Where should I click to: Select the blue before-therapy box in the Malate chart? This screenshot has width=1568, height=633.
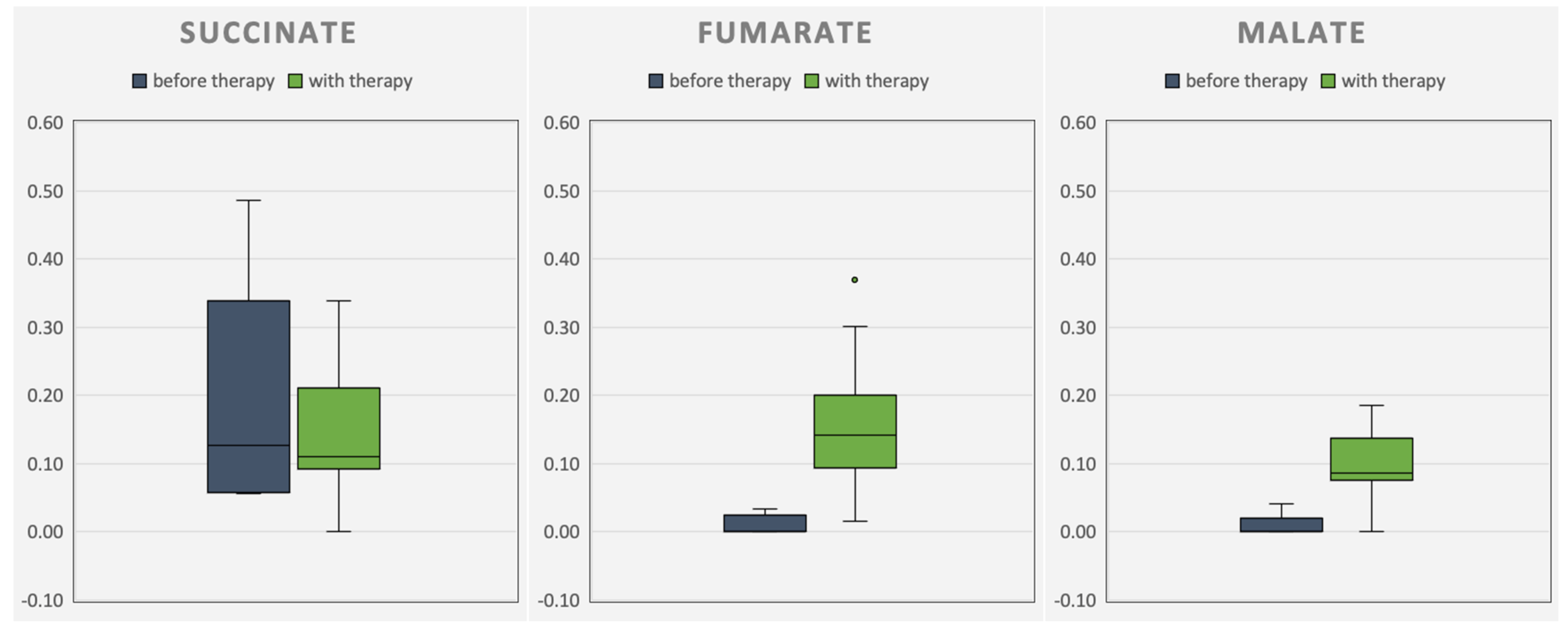pyautogui.click(x=1281, y=525)
